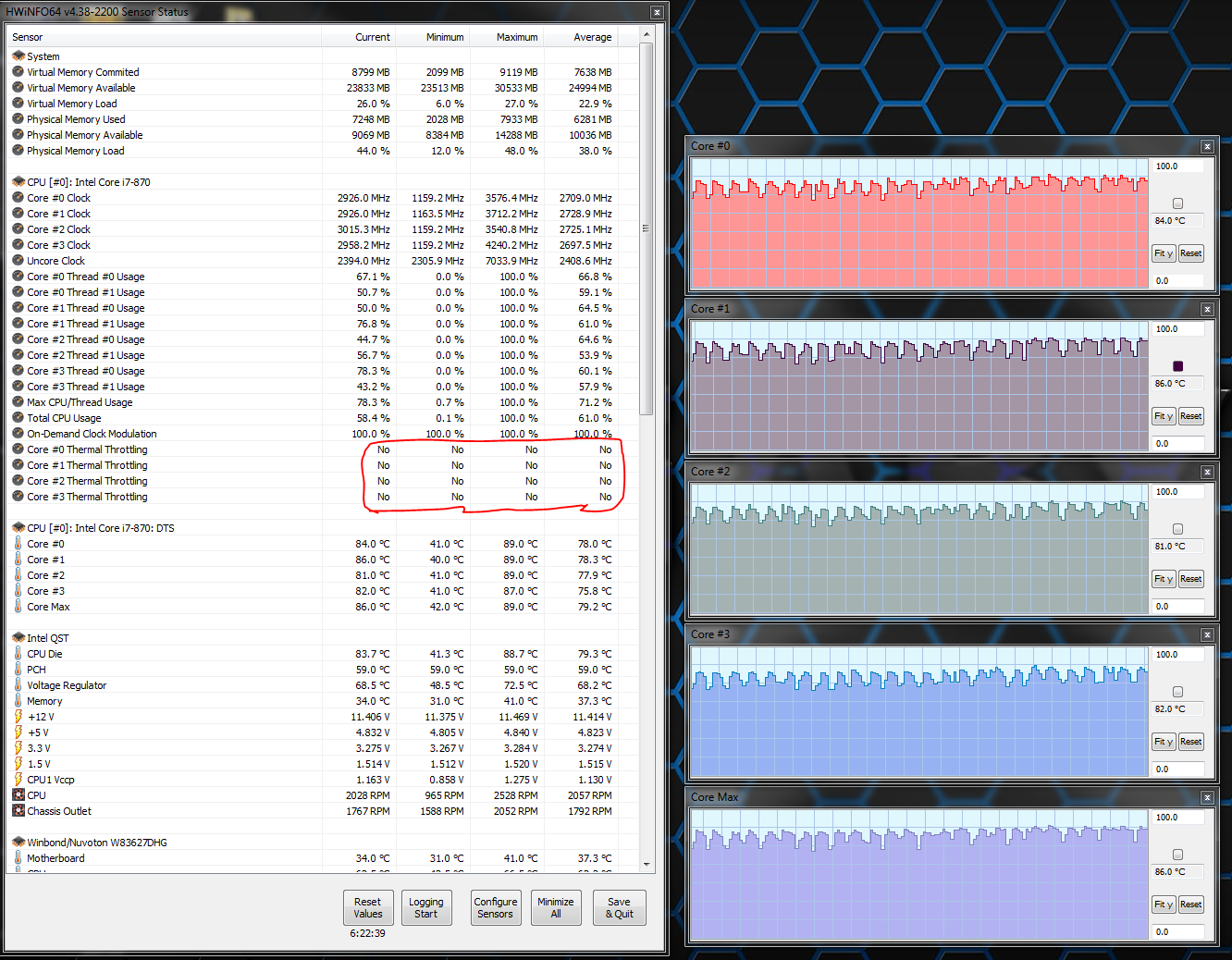
Task: Click the Average column header
Action: pyautogui.click(x=580, y=37)
